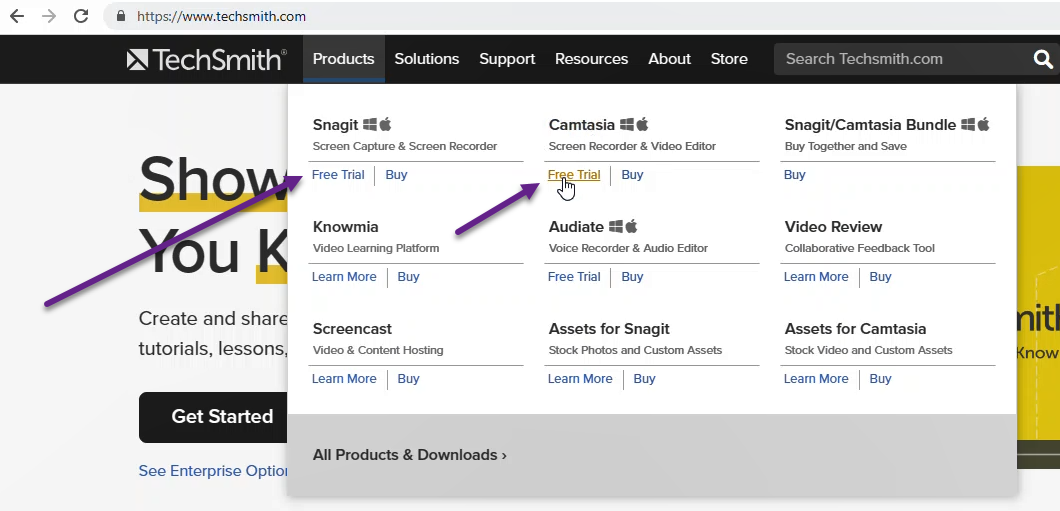Click the TechSmith logo

click(x=206, y=59)
